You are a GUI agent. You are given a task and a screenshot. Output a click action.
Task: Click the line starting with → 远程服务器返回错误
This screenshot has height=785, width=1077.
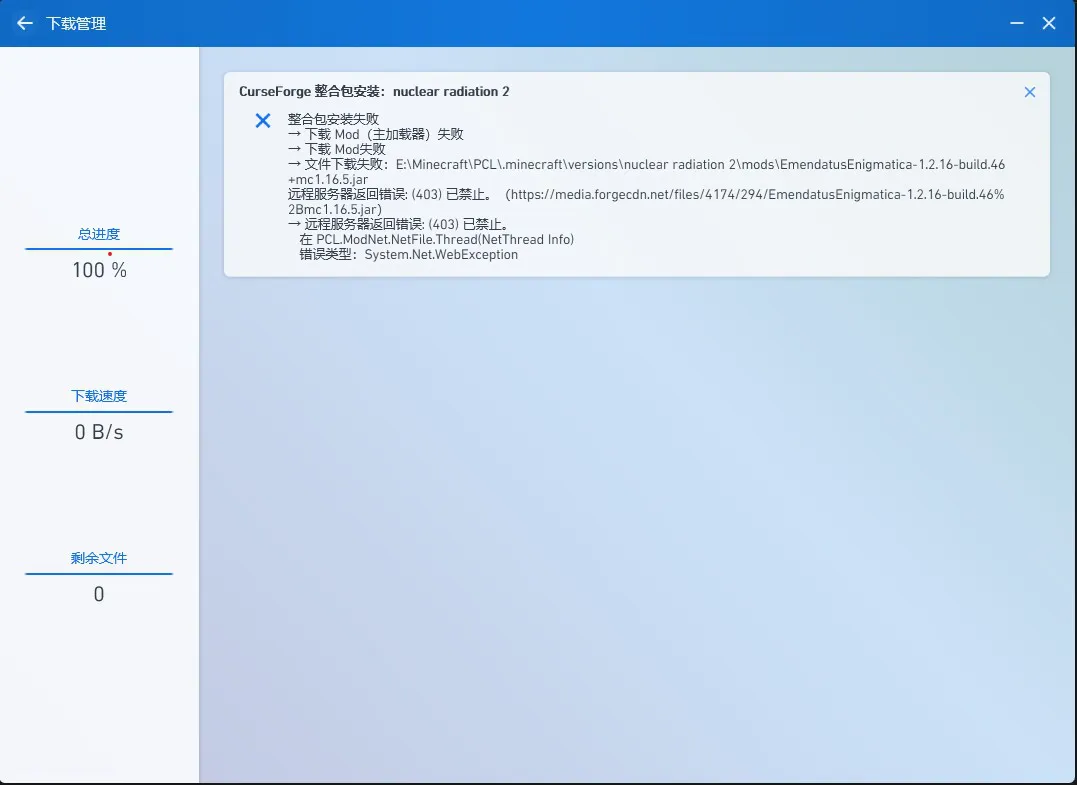pos(398,225)
